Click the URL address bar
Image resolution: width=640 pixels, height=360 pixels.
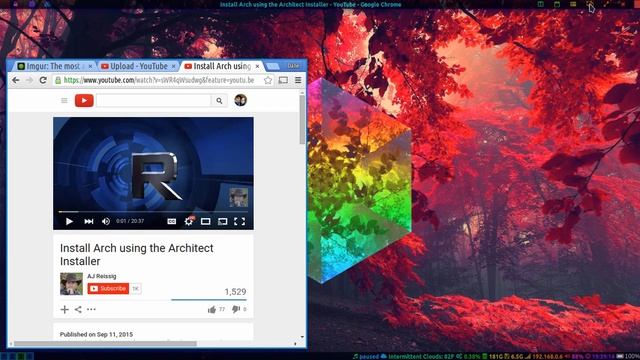point(162,80)
